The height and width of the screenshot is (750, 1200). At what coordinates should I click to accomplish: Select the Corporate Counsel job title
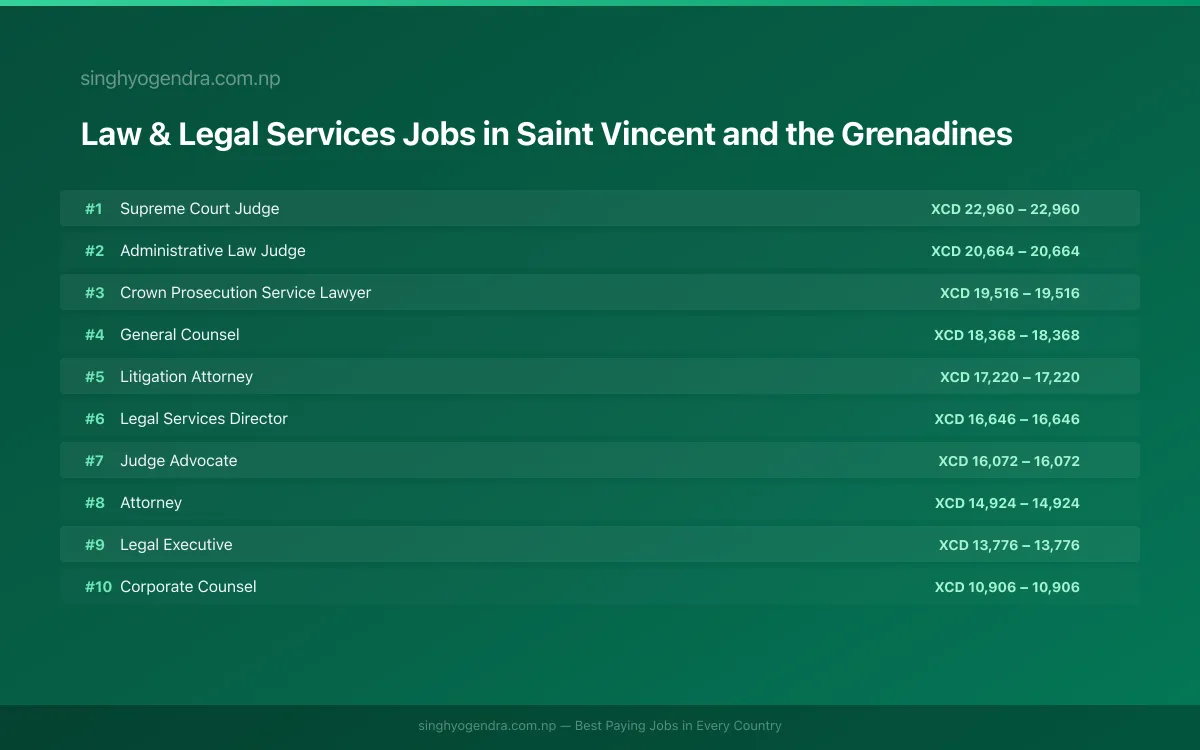[188, 587]
